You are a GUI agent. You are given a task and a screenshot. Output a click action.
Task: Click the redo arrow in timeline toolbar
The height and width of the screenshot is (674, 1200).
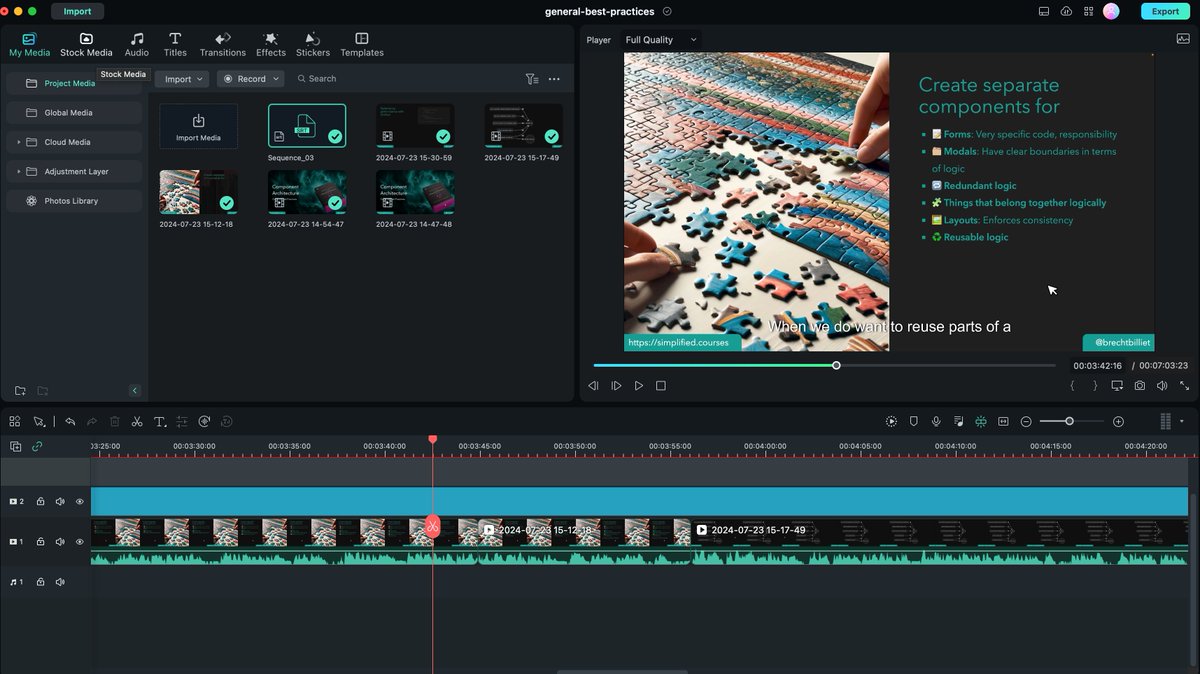tap(92, 422)
